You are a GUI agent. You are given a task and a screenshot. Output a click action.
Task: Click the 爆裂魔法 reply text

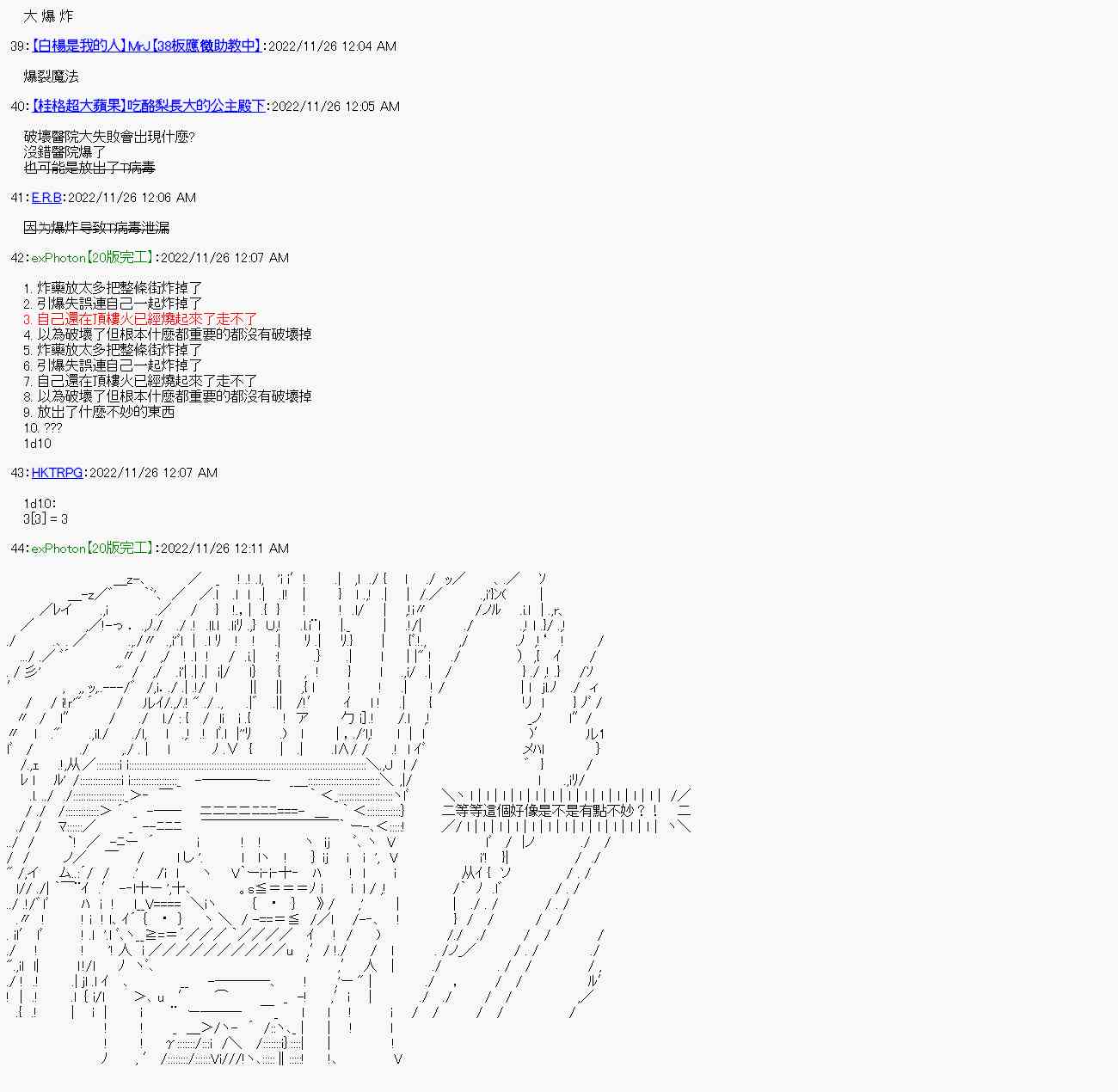(52, 77)
